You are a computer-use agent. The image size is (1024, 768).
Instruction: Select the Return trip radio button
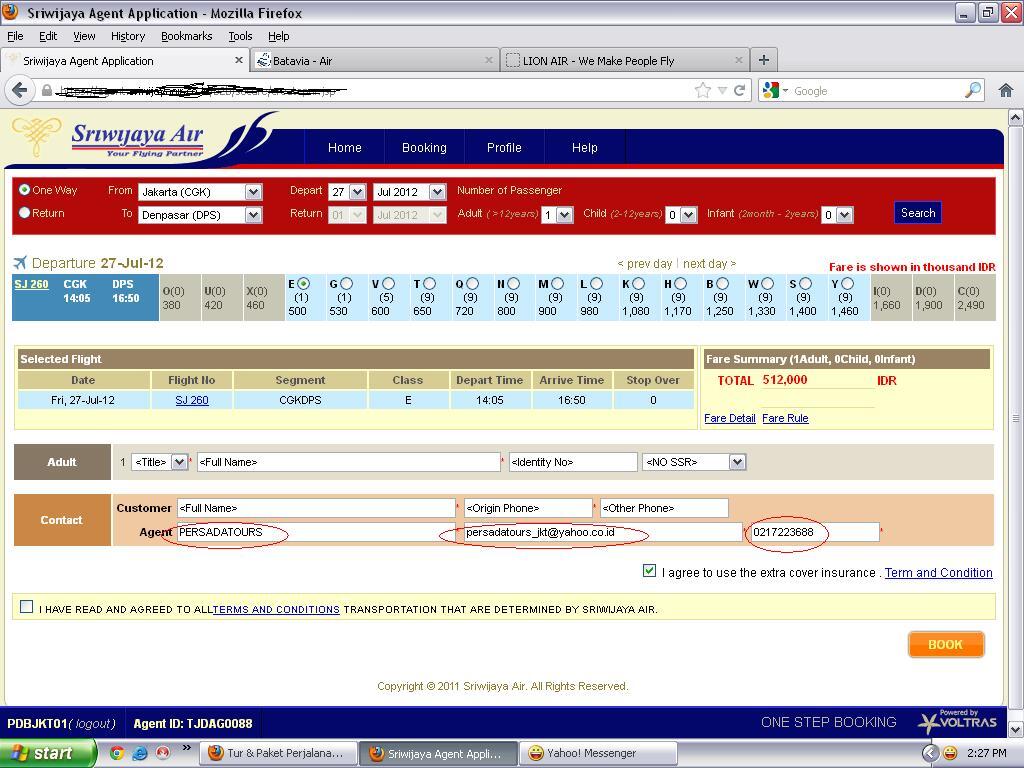point(24,213)
